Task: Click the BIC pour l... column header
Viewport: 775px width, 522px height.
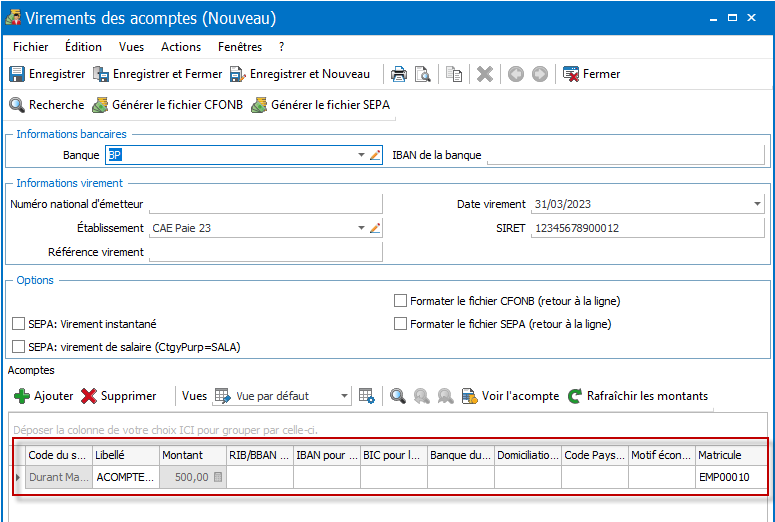Action: (x=394, y=455)
